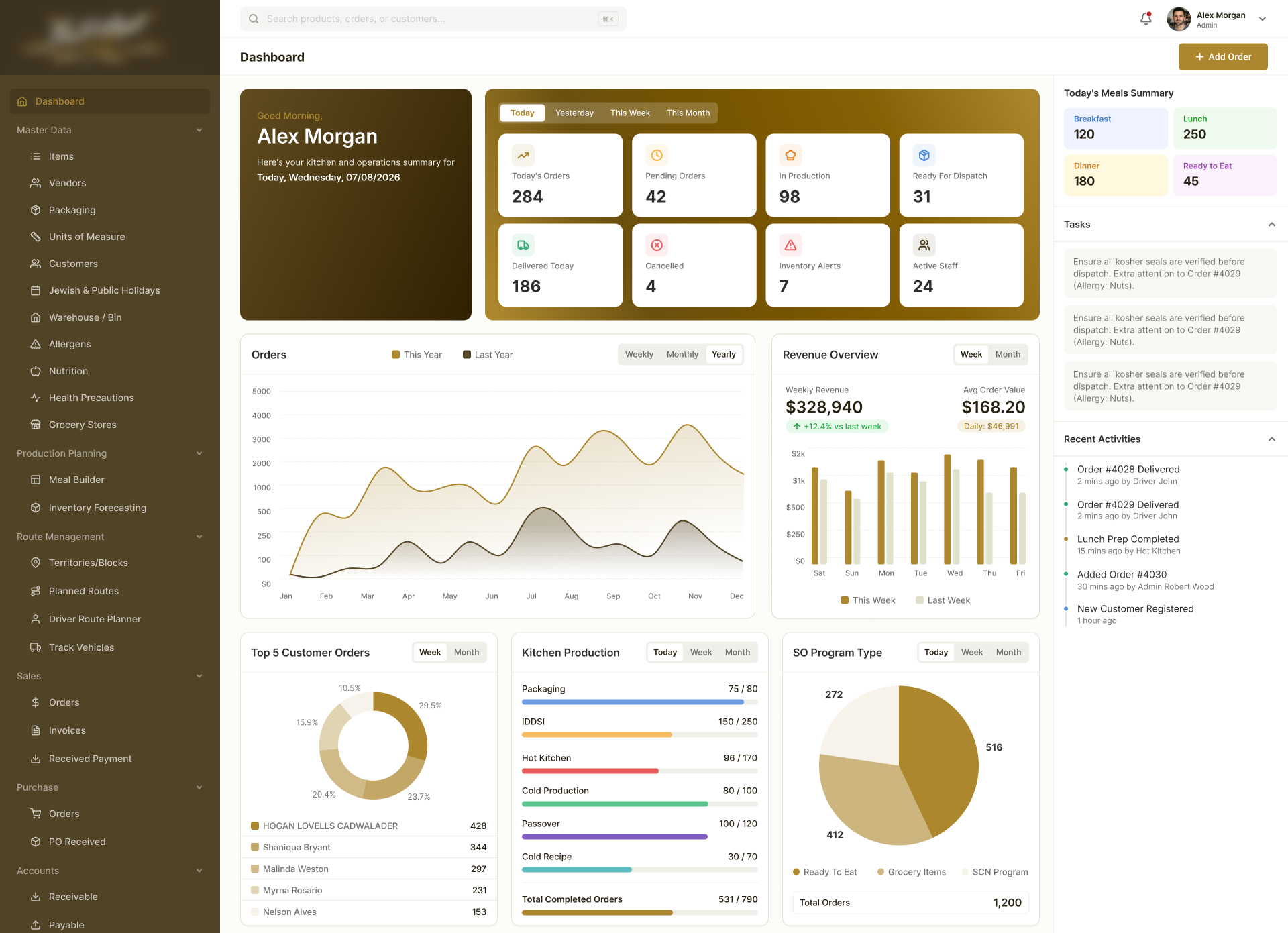Click the search products input field
This screenshot has height=933, width=1288.
pos(433,19)
